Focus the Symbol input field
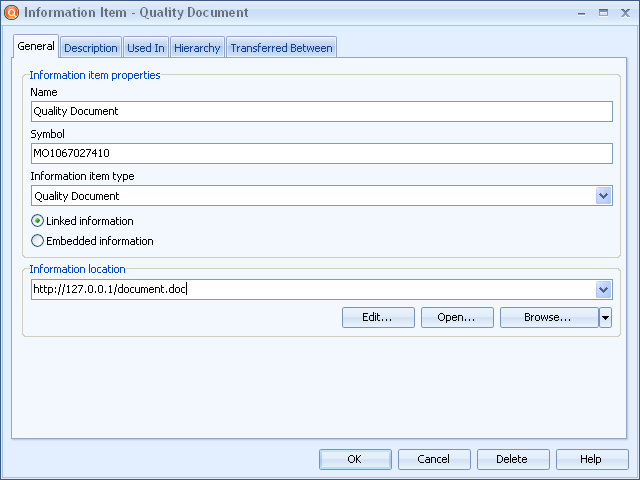 click(x=321, y=154)
